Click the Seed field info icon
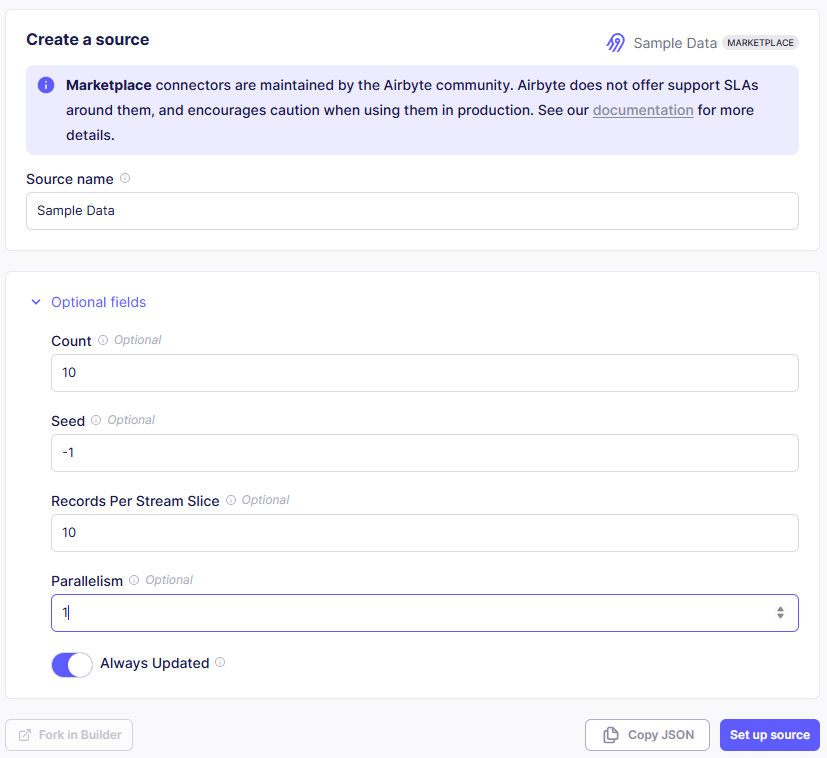Viewport: 827px width, 758px height. [x=96, y=420]
